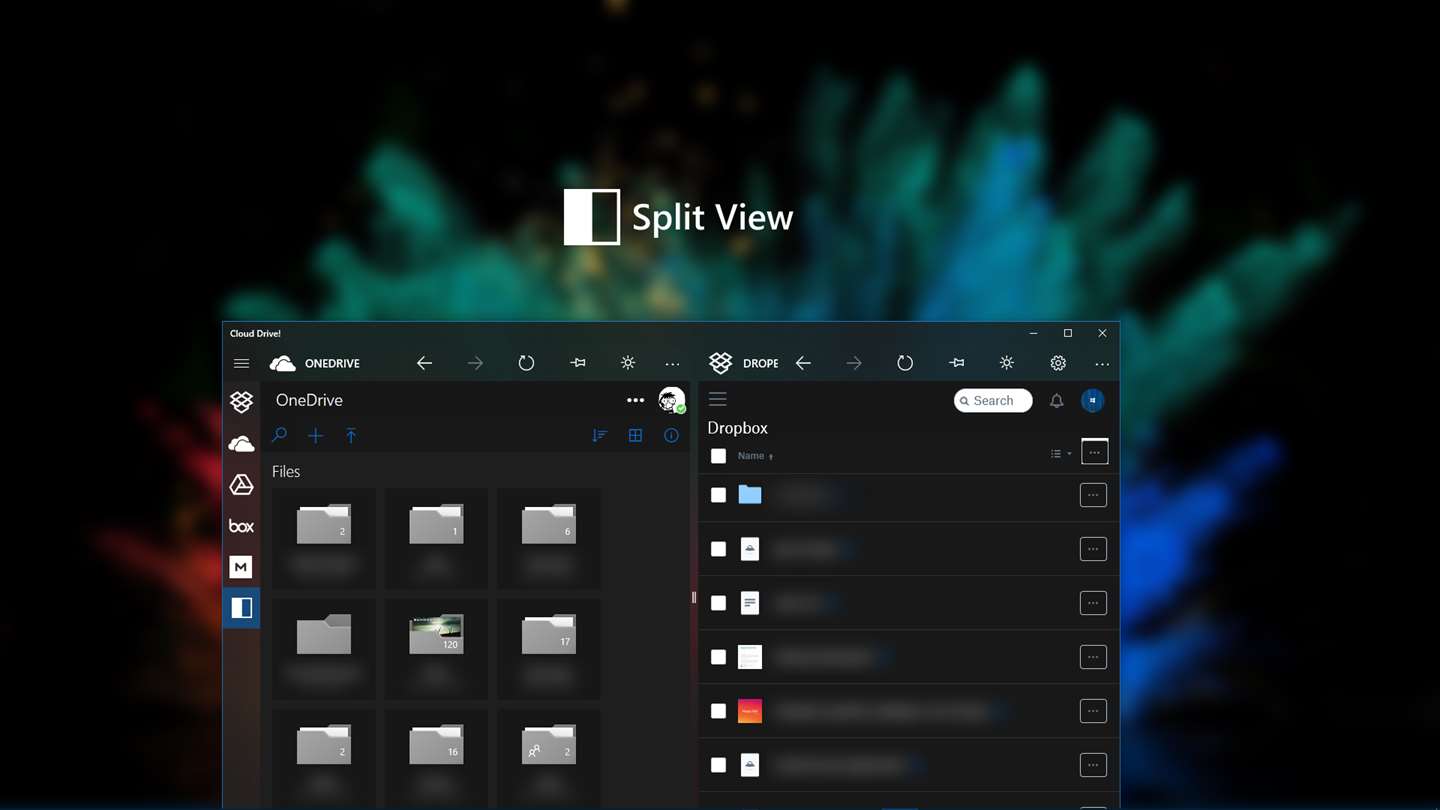Open the OneDrive photo folder with 120 items
Viewport: 1440px width, 810px height.
click(x=436, y=648)
